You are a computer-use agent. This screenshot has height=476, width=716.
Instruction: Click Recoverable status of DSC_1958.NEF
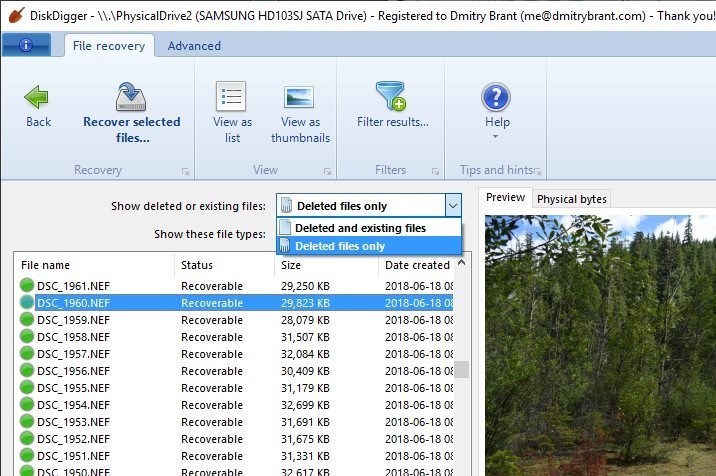212,337
